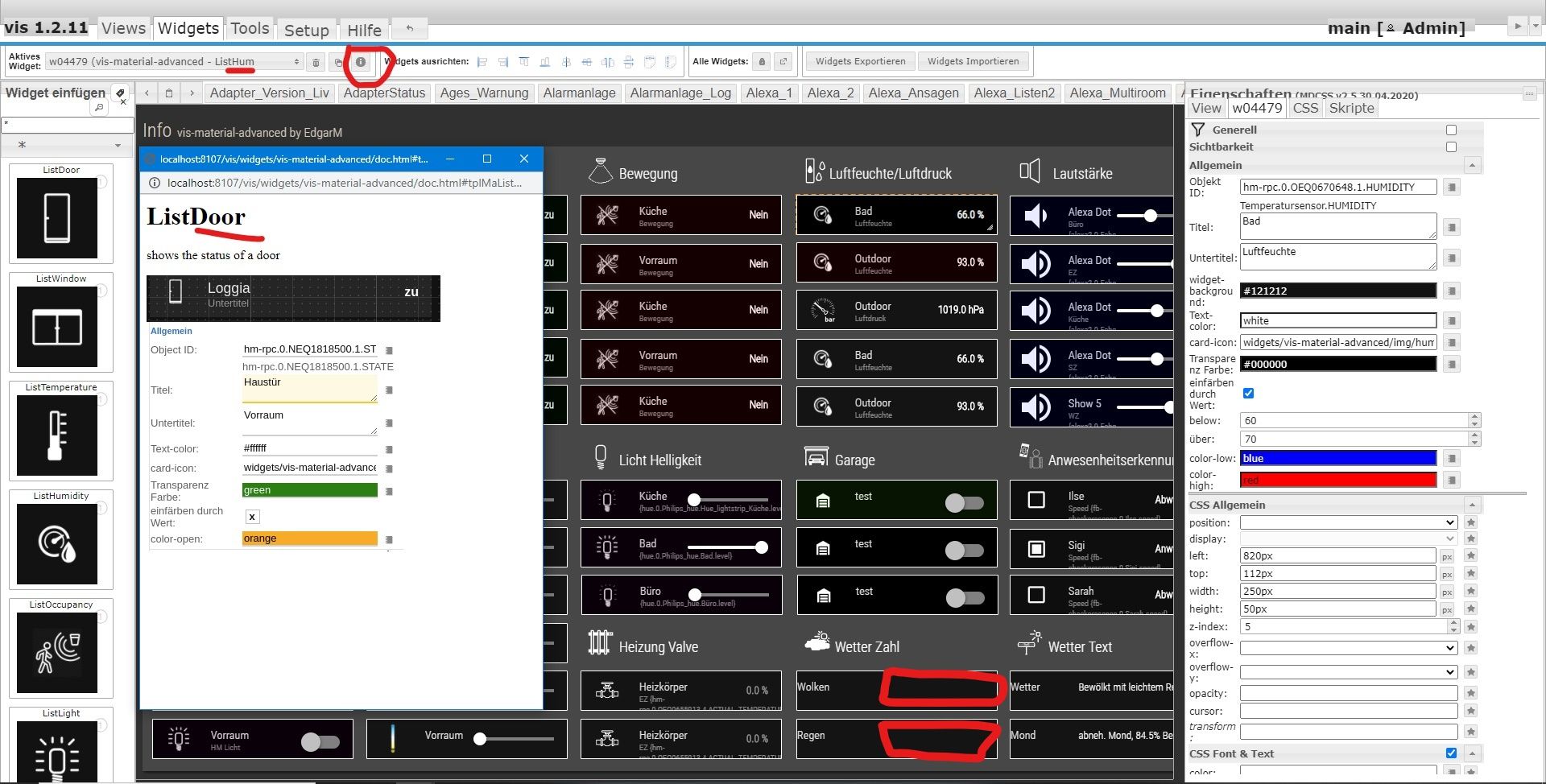Delete the active widget with trash icon

316,62
